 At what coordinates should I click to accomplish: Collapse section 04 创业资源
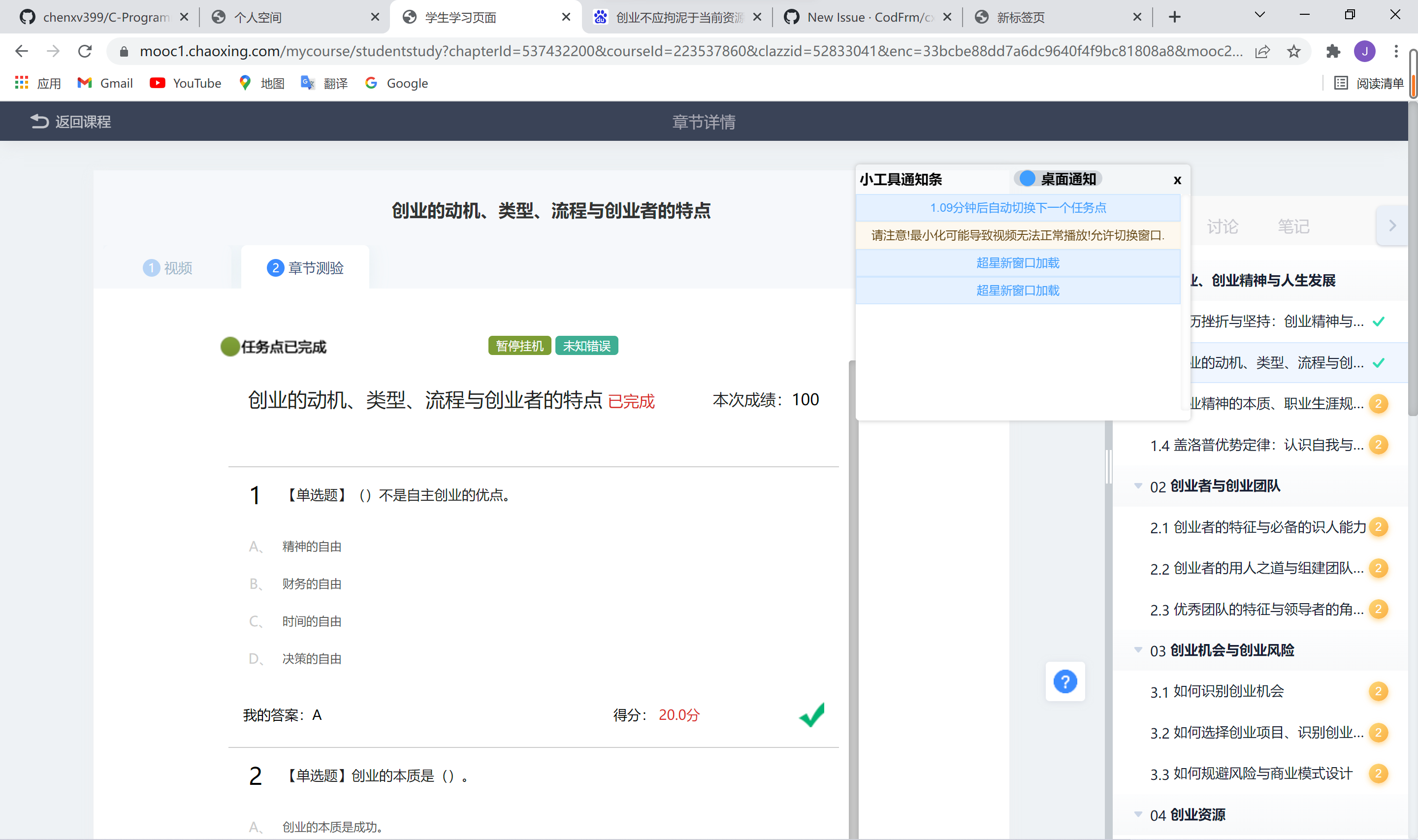click(1138, 813)
